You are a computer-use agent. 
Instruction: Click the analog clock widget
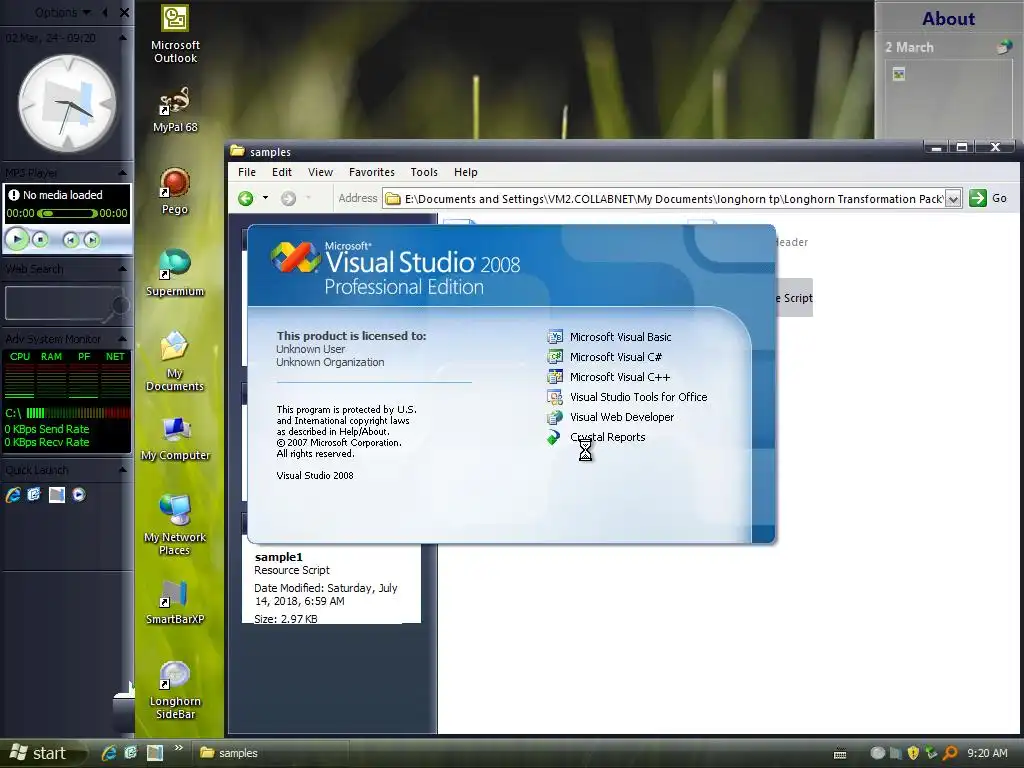(67, 104)
